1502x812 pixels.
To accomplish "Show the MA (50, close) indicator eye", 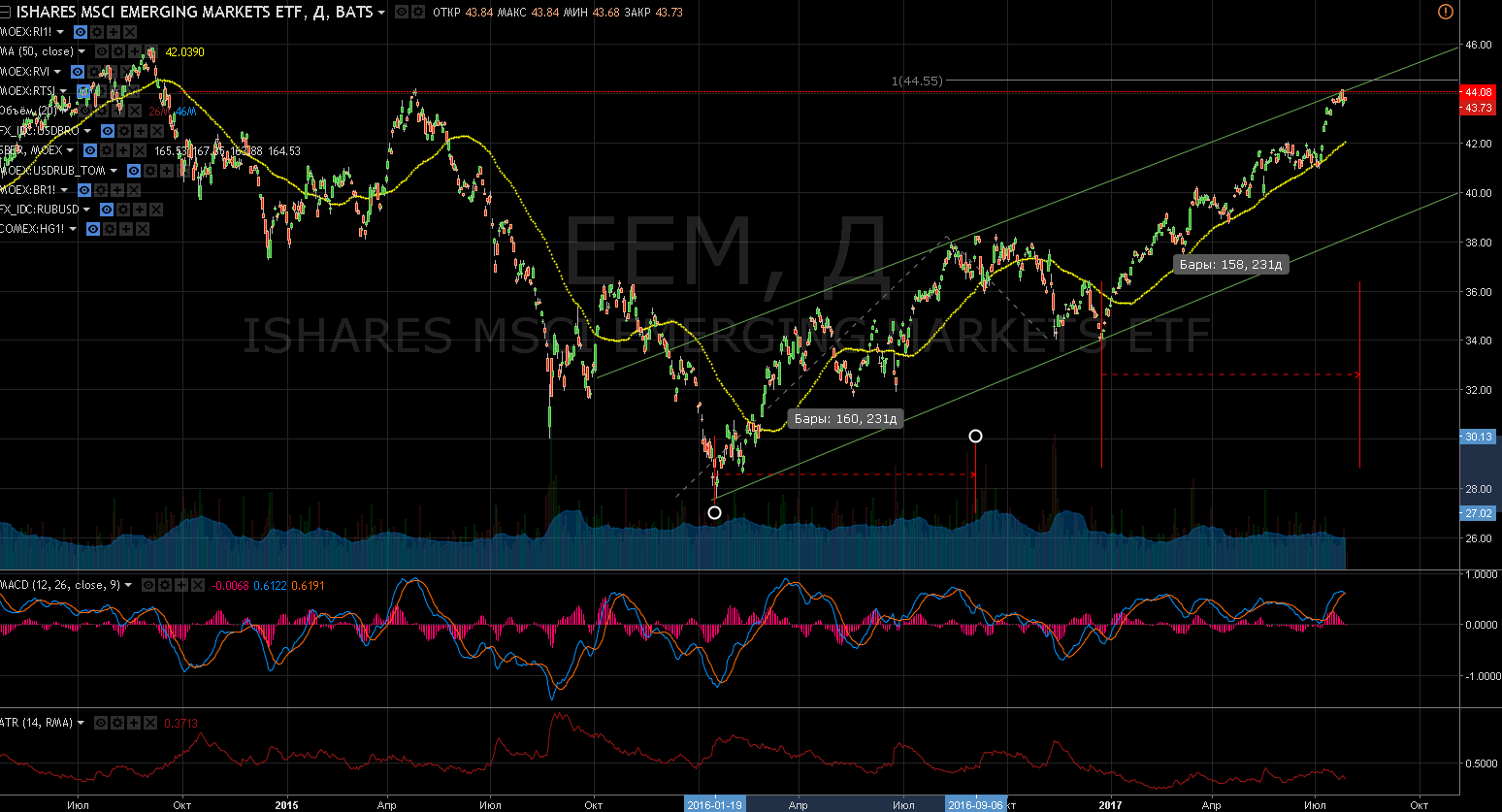I will pyautogui.click(x=102, y=51).
